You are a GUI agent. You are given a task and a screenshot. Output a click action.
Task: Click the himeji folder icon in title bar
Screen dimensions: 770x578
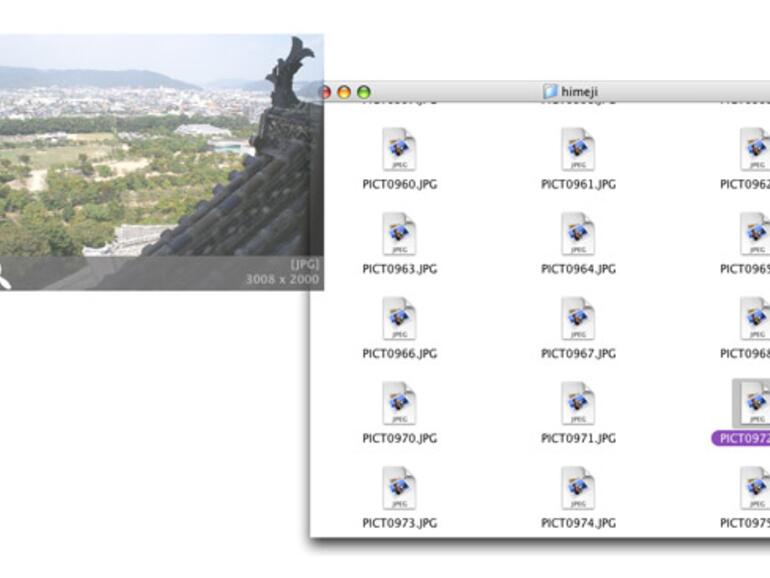coord(550,91)
